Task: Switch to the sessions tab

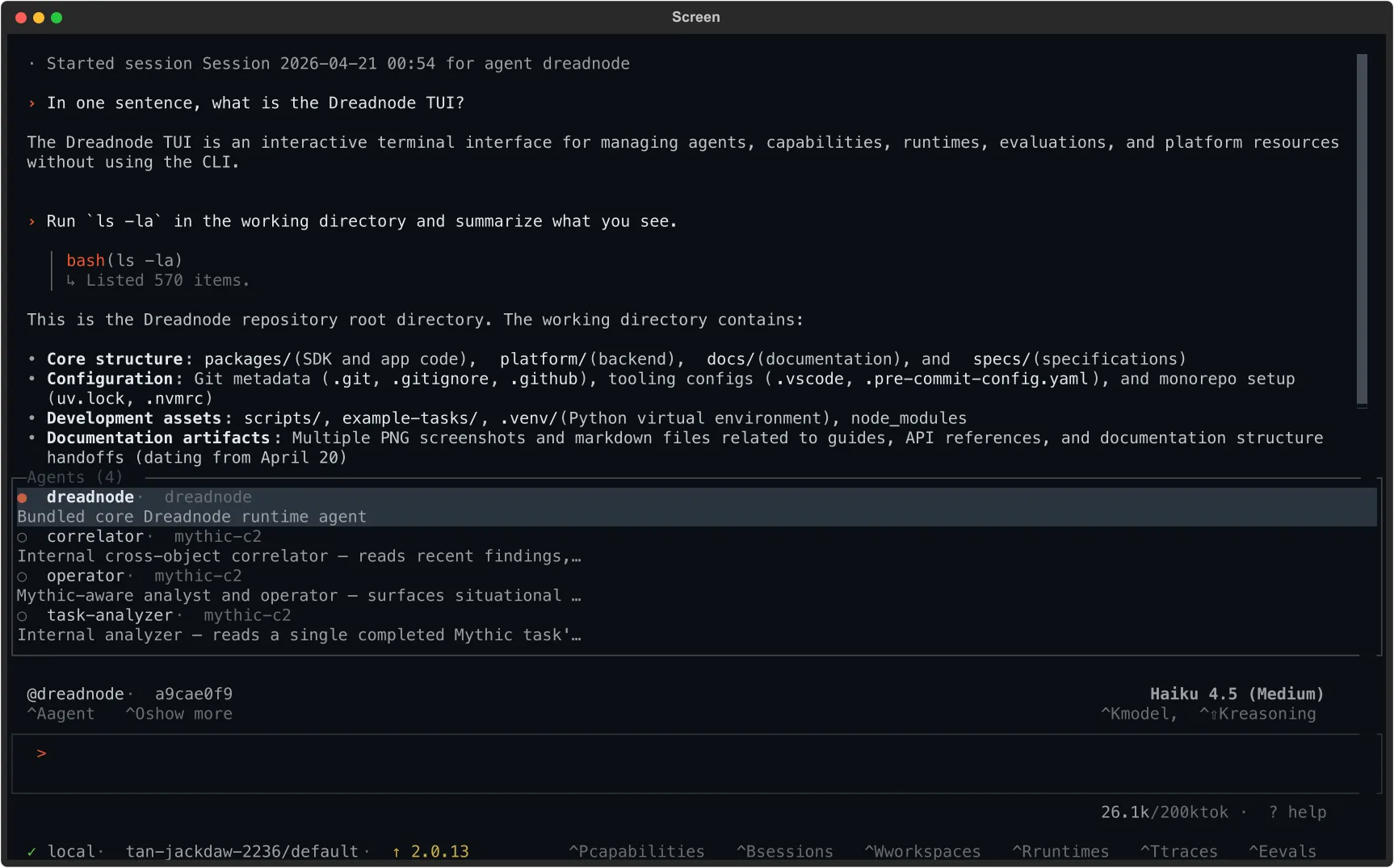Action: point(784,851)
